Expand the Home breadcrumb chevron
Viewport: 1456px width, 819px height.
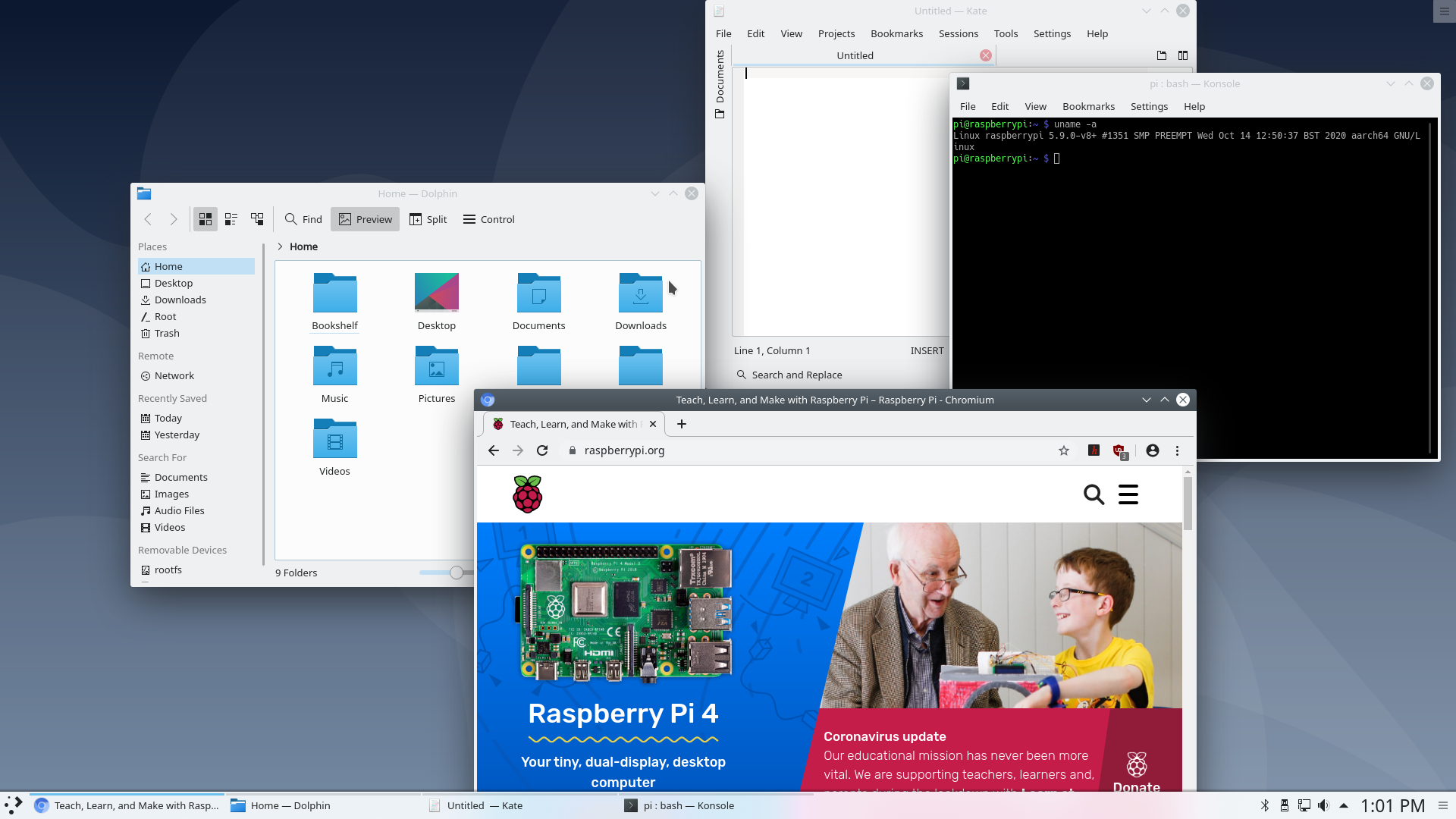280,246
